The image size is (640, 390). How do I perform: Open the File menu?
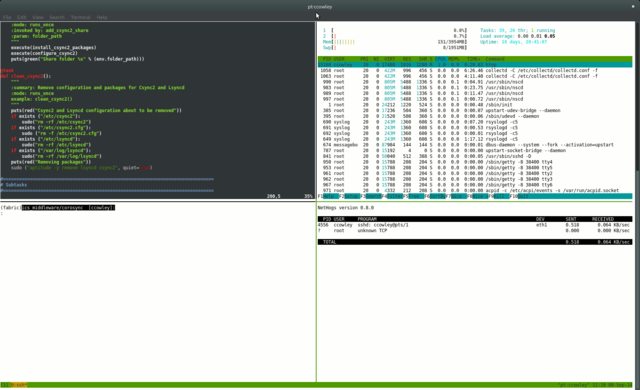click(7, 17)
